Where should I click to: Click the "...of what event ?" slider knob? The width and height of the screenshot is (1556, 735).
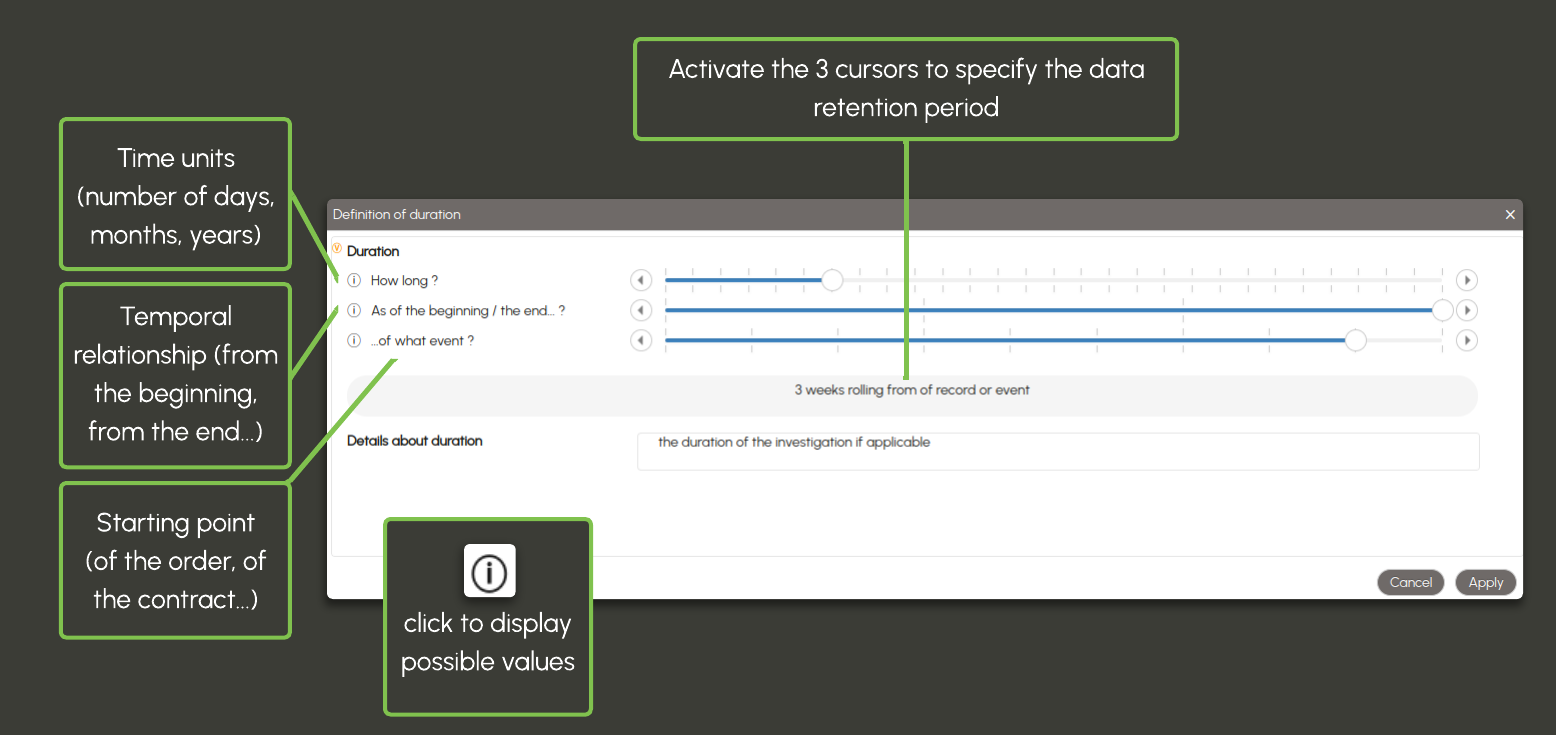click(x=1355, y=341)
